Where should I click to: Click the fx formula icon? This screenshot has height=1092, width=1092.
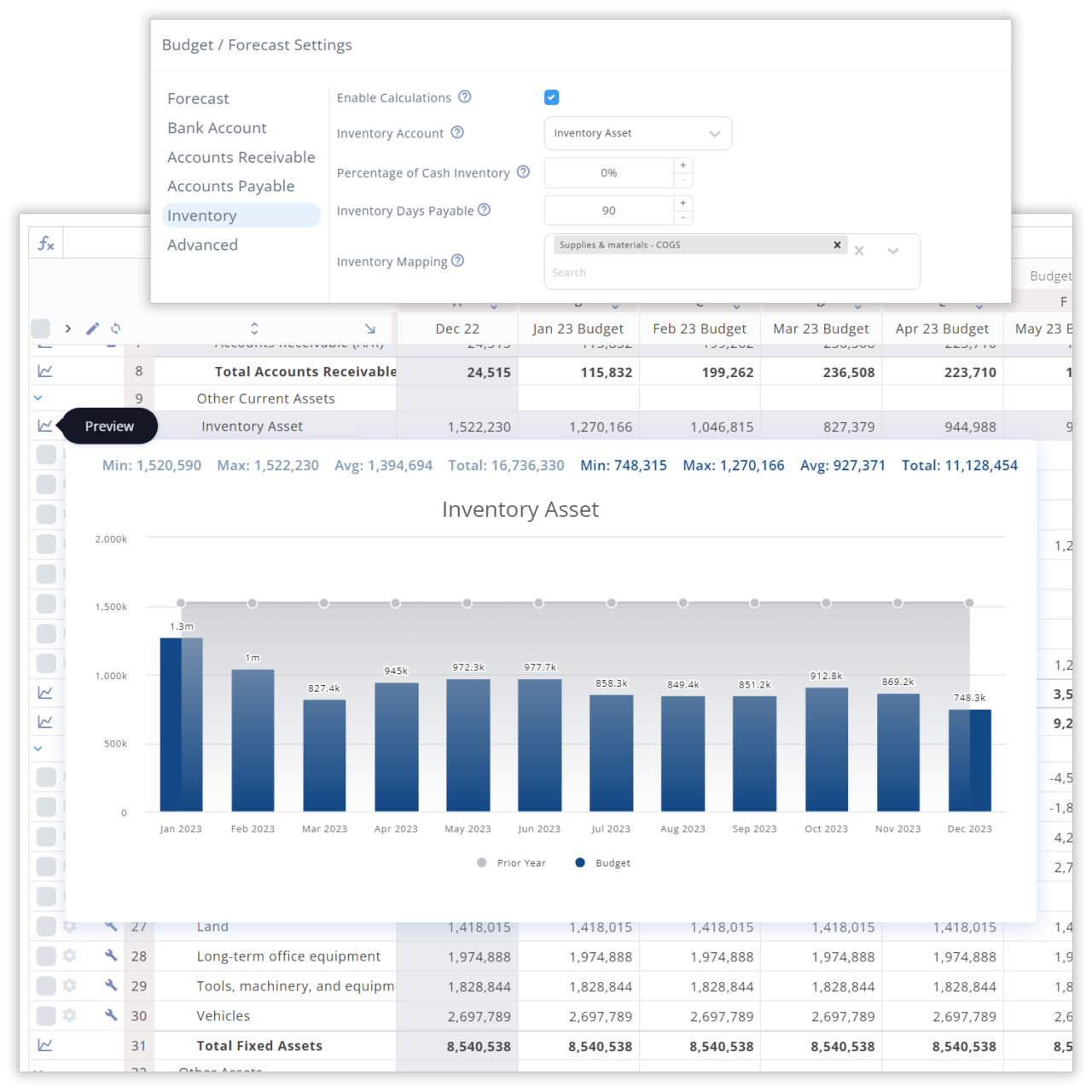[45, 242]
